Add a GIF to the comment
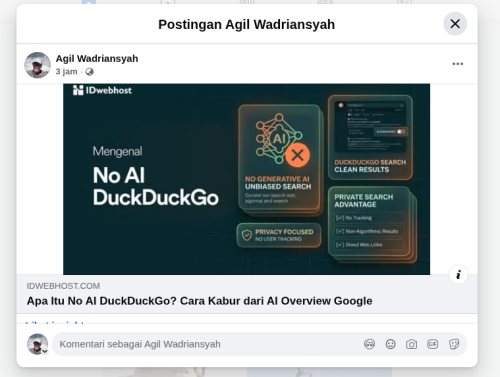The height and width of the screenshot is (377, 500). 432,344
